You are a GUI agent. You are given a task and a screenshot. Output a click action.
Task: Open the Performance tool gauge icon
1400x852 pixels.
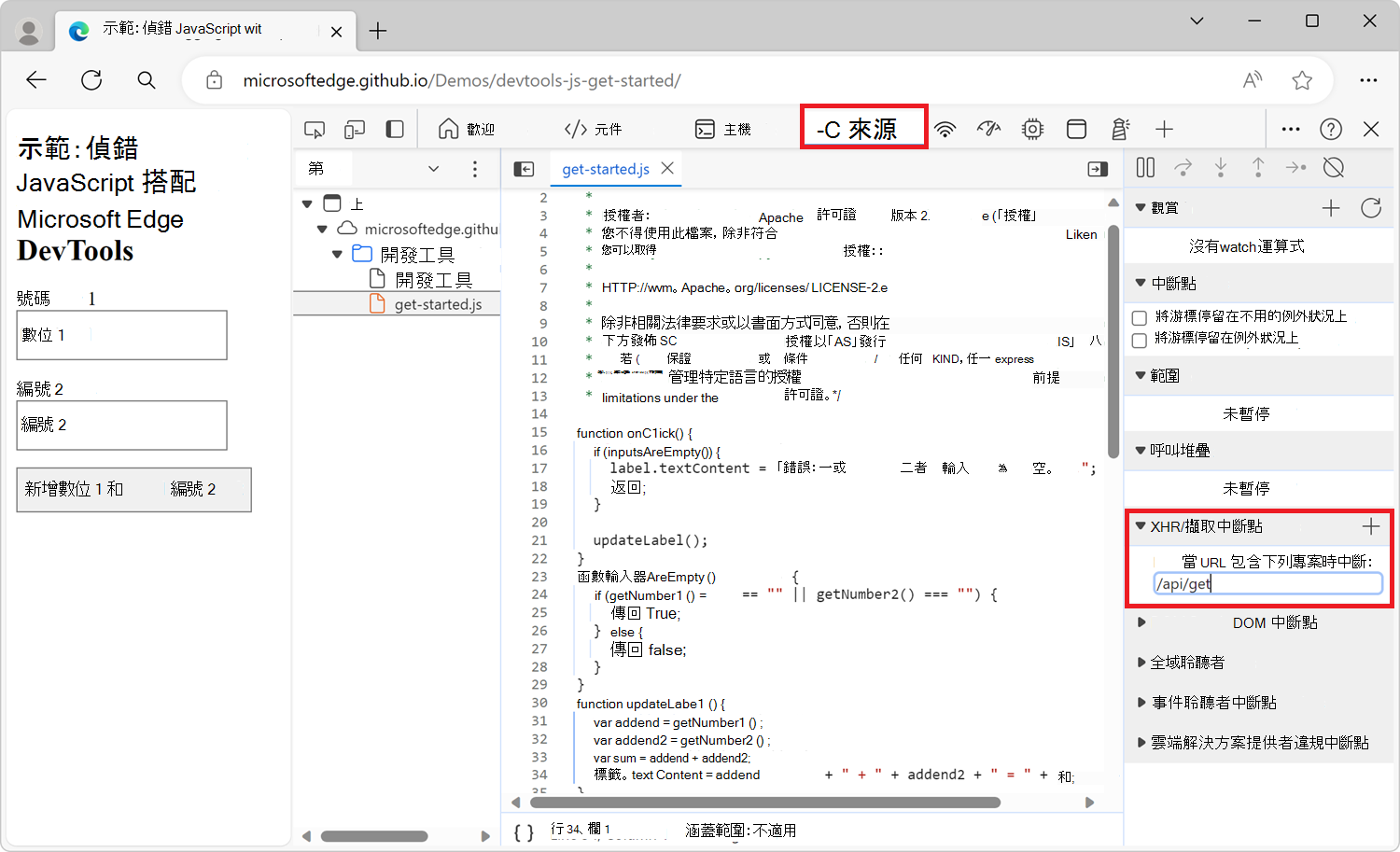[x=989, y=129]
